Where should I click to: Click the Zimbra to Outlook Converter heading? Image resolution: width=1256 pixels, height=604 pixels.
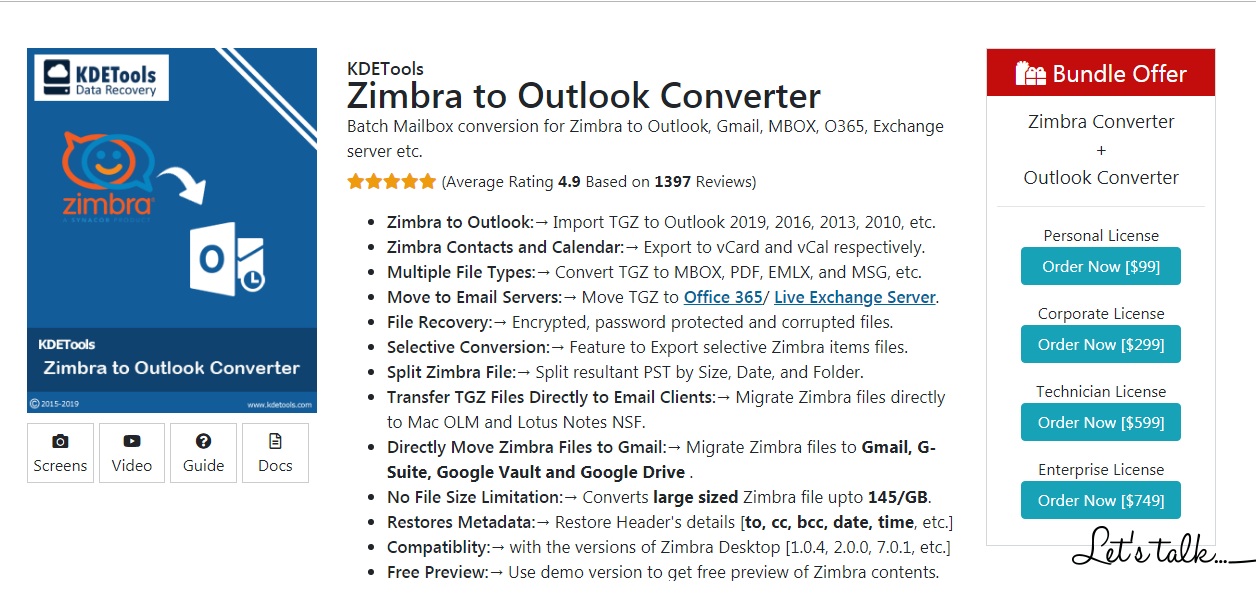click(583, 96)
